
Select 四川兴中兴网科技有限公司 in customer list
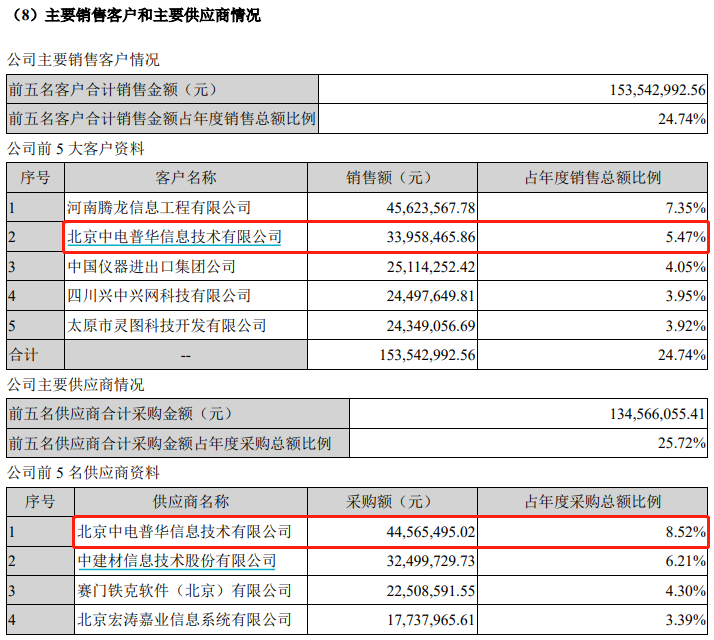point(158,296)
